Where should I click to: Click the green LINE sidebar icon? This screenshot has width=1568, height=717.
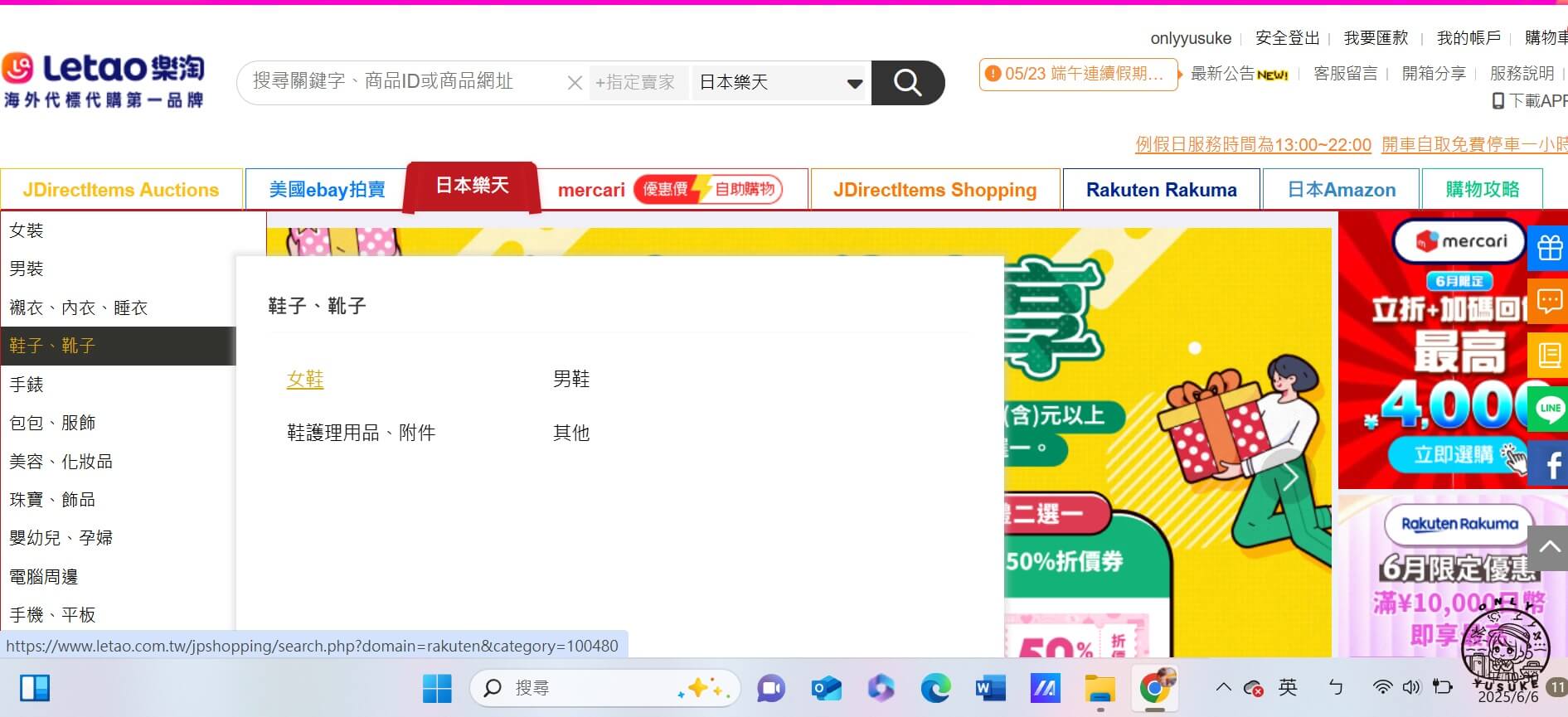coord(1548,408)
